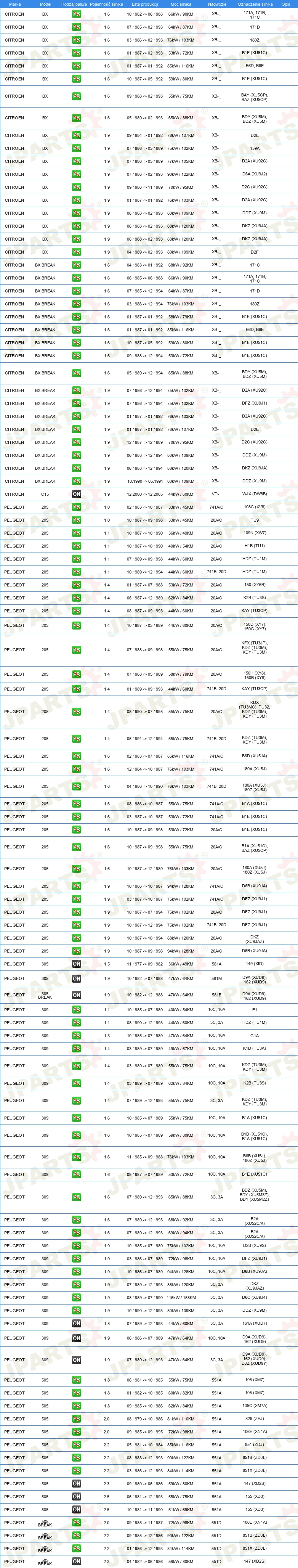Click the 'Pojemność silnika' column header
Image resolution: width=298 pixels, height=1568 pixels.
pos(107,4)
